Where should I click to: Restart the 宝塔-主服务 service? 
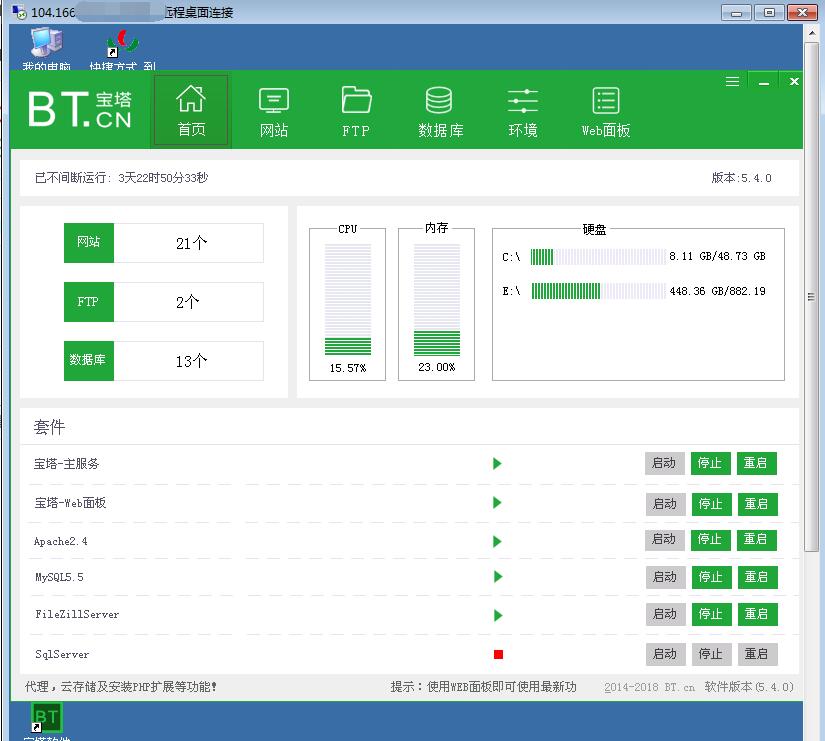(756, 463)
